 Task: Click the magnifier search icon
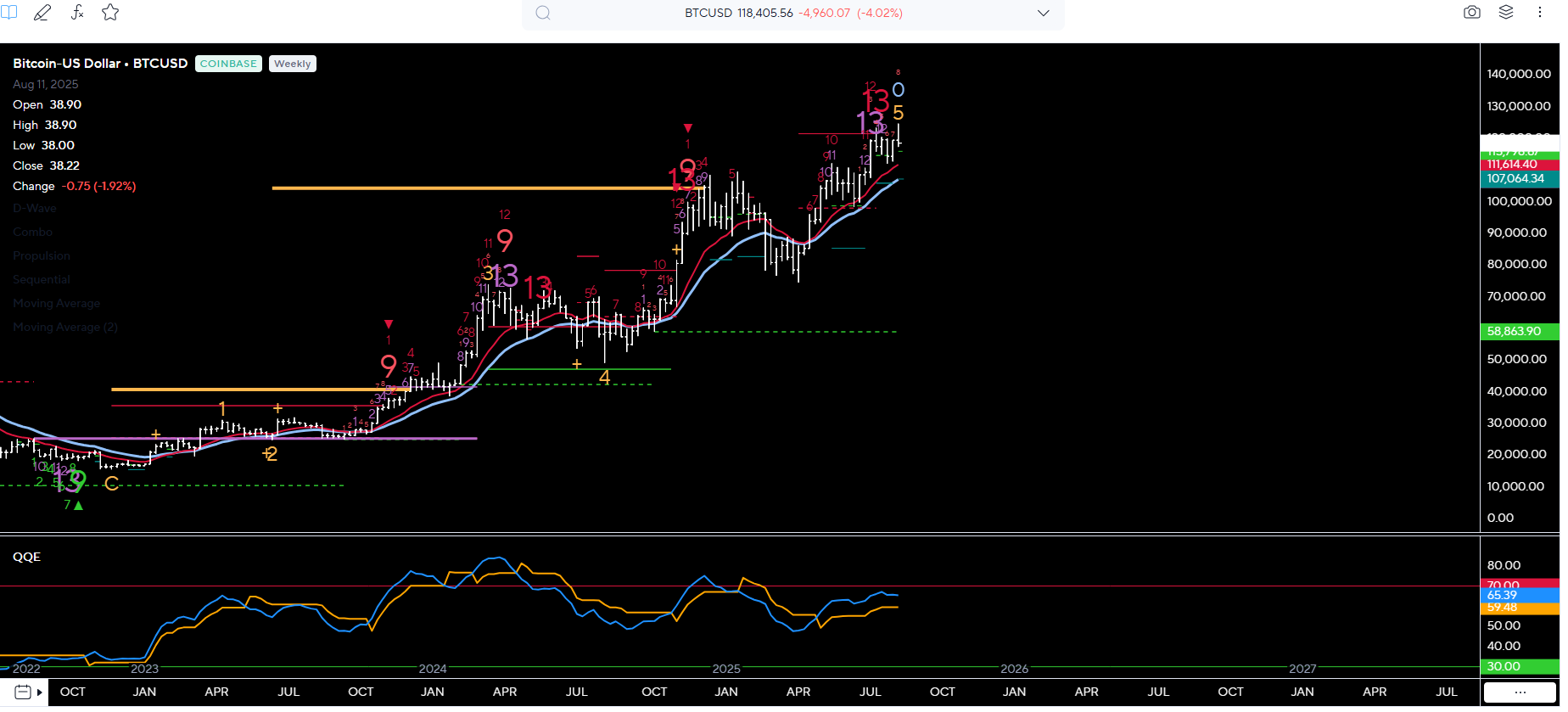pyautogui.click(x=543, y=14)
